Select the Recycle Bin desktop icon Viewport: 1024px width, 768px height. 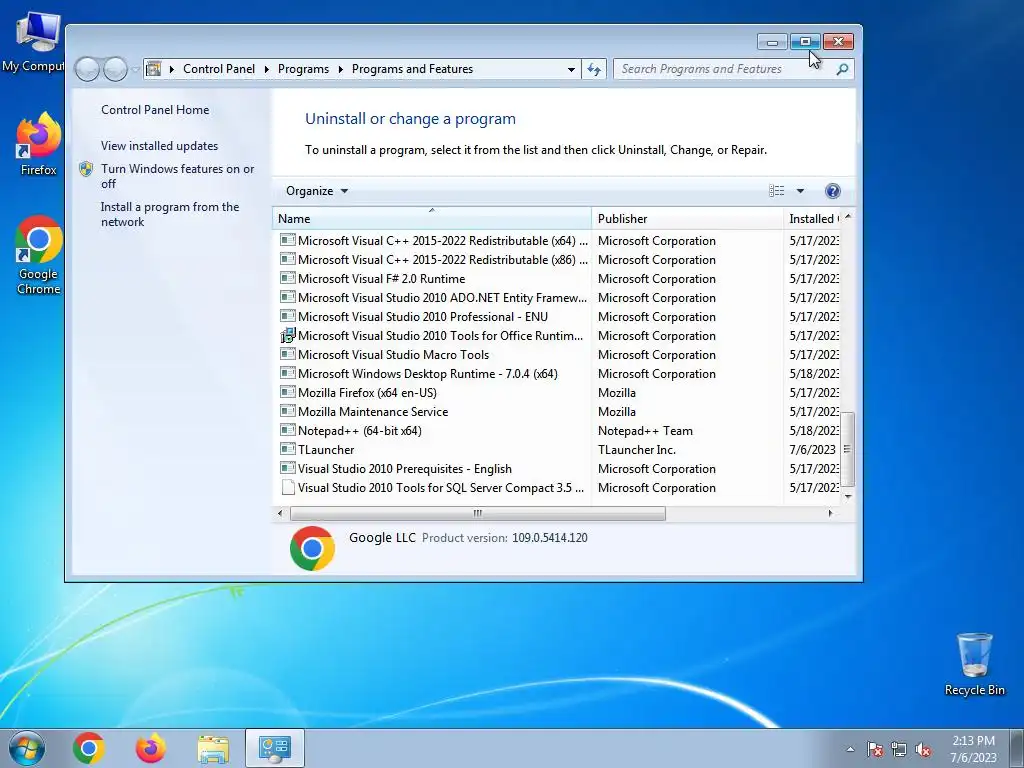click(x=974, y=664)
